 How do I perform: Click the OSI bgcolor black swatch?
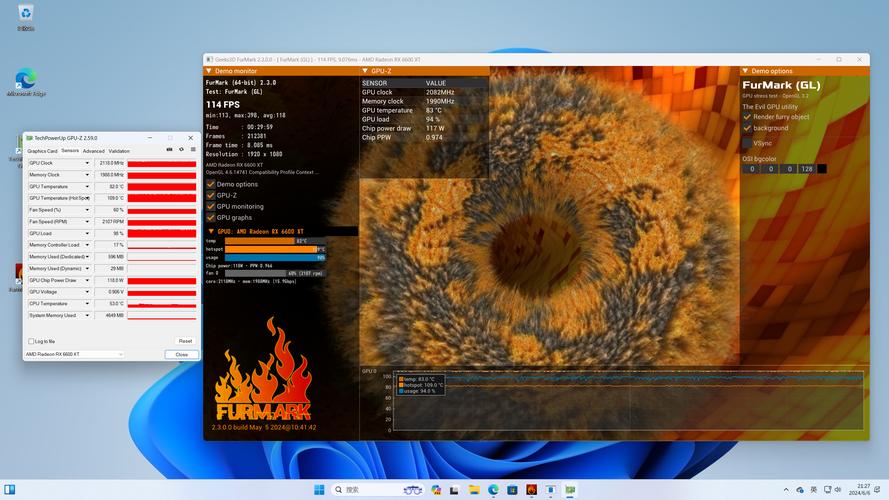[822, 169]
